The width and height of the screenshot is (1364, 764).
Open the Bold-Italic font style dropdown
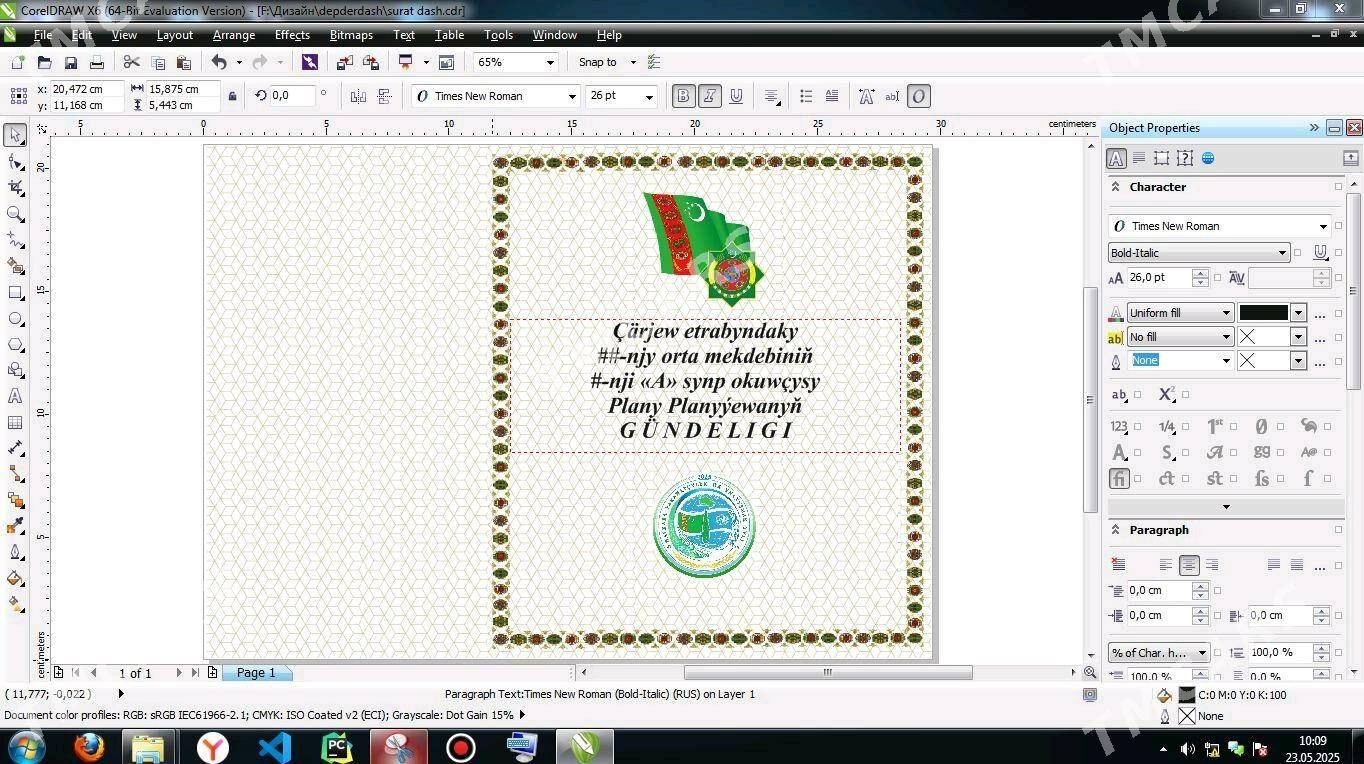[x=1282, y=253]
